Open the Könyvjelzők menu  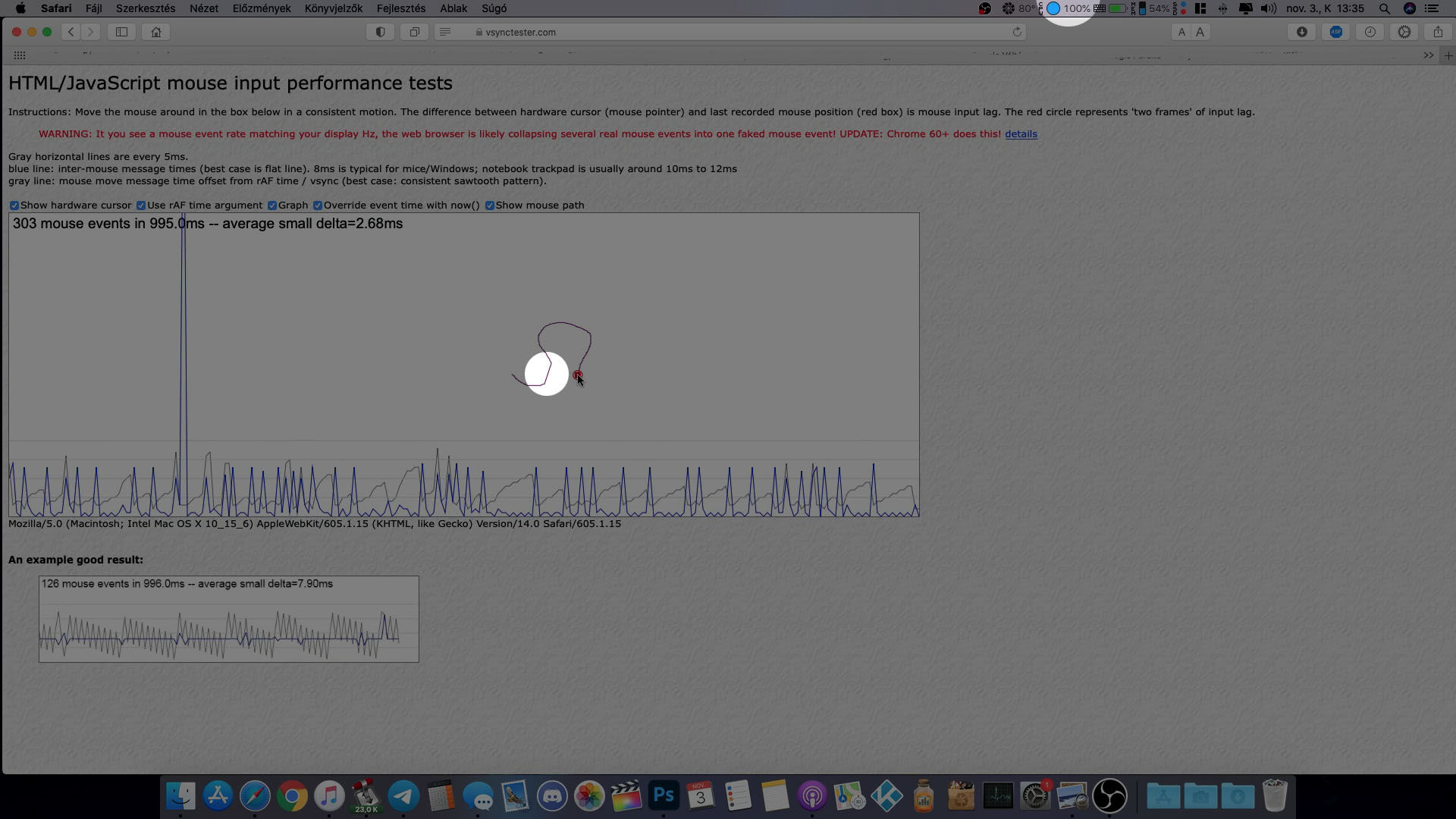334,8
